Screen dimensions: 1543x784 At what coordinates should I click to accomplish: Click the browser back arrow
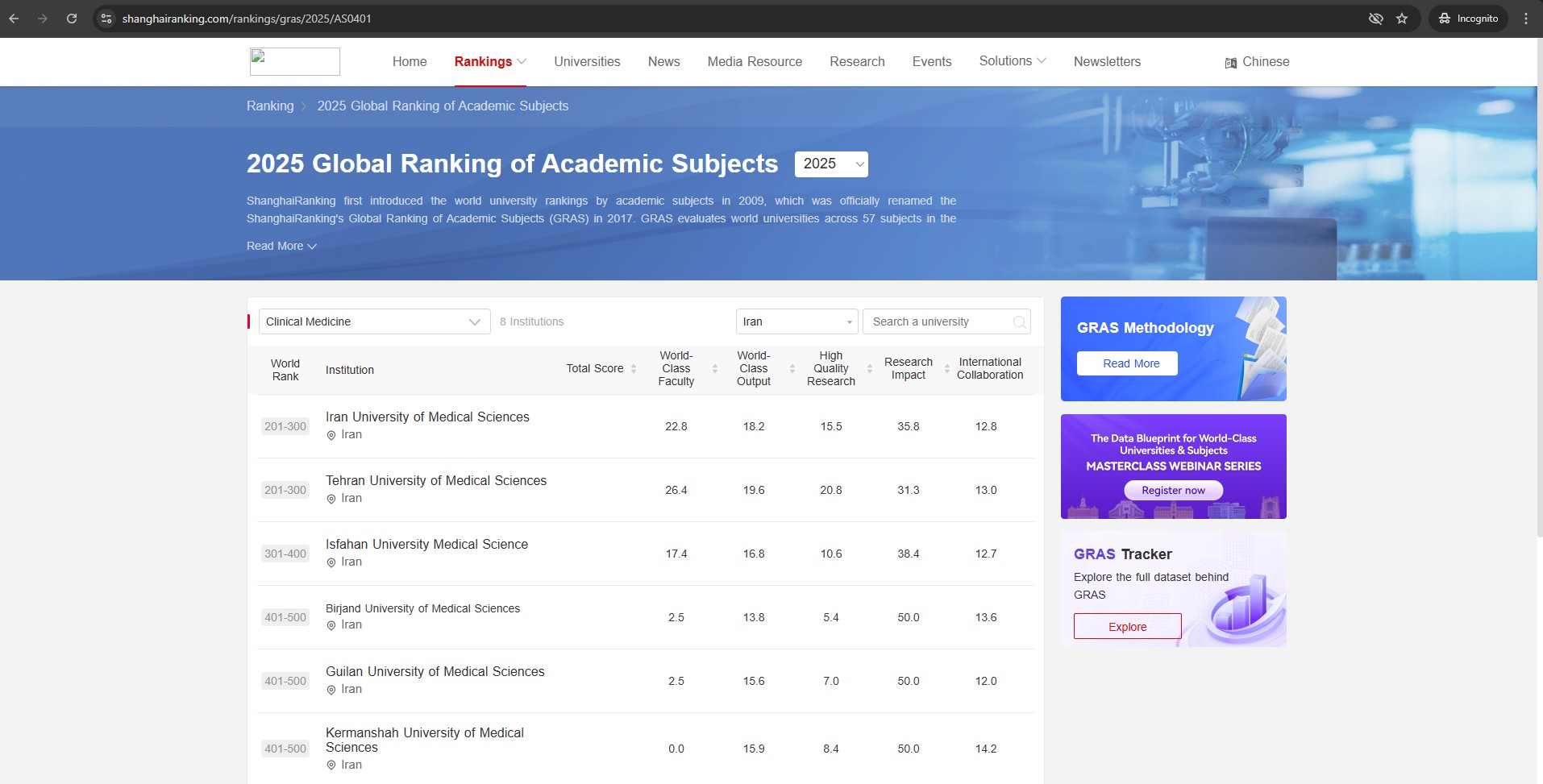click(x=15, y=19)
